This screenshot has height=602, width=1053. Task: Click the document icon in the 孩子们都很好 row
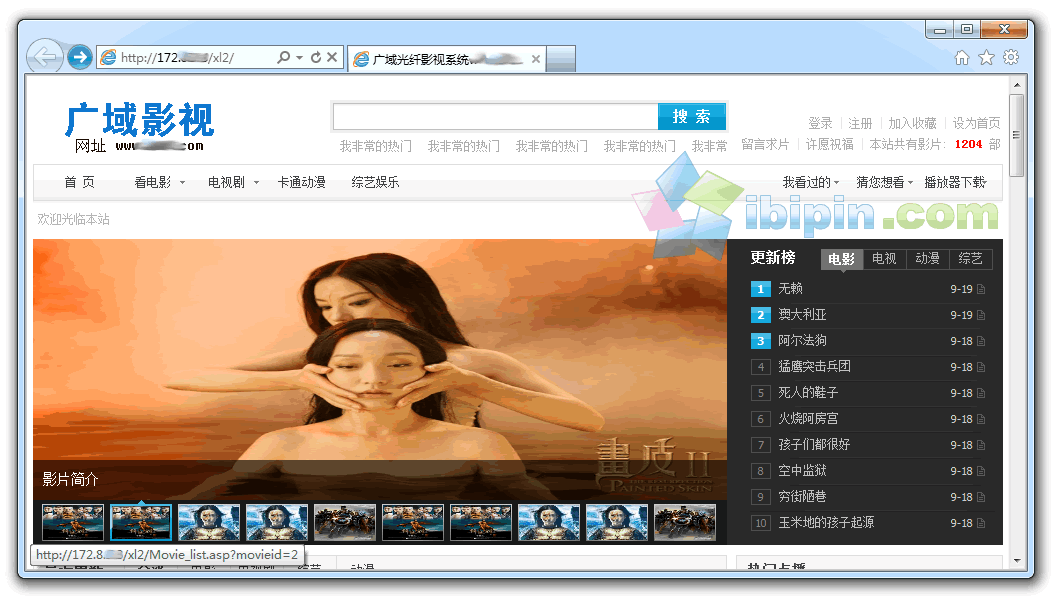[x=981, y=445]
